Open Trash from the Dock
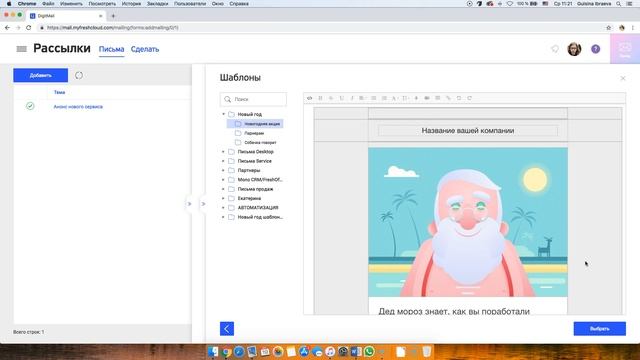 coord(427,351)
